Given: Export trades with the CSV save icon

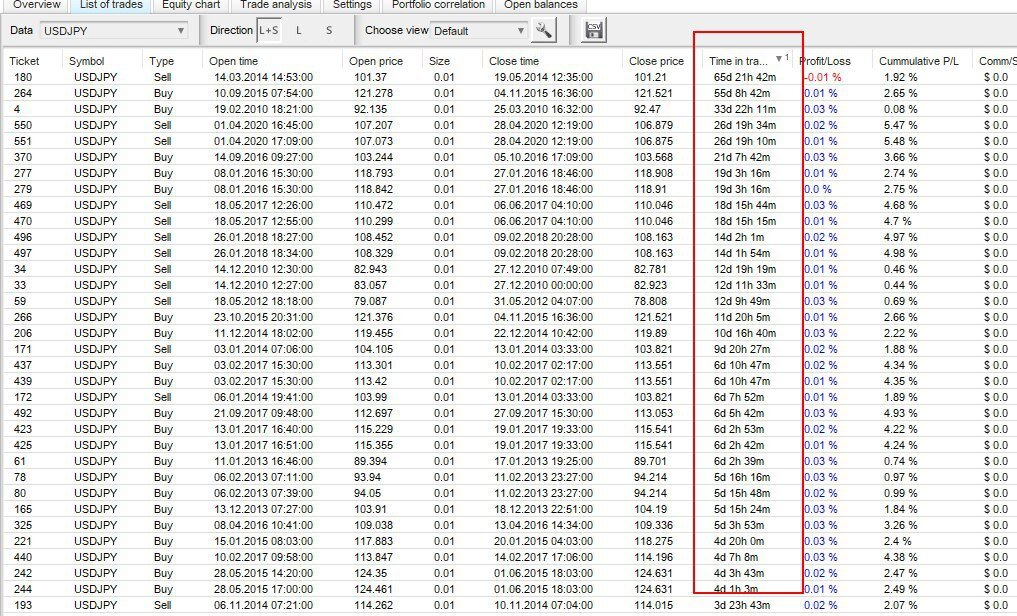Looking at the screenshot, I should pyautogui.click(x=593, y=30).
